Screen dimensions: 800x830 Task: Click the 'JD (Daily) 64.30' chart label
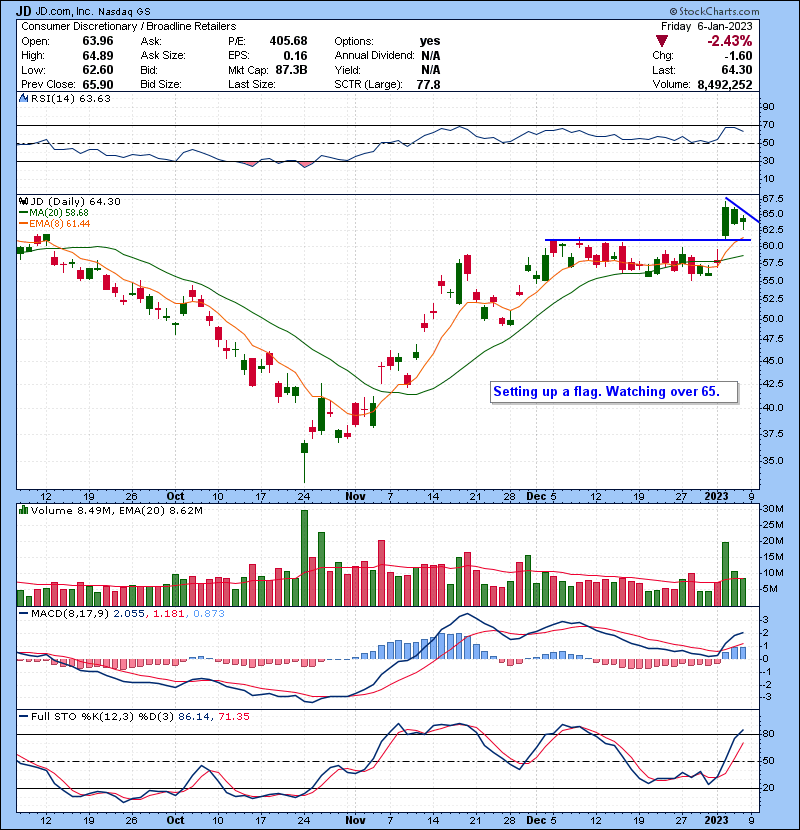(76, 201)
